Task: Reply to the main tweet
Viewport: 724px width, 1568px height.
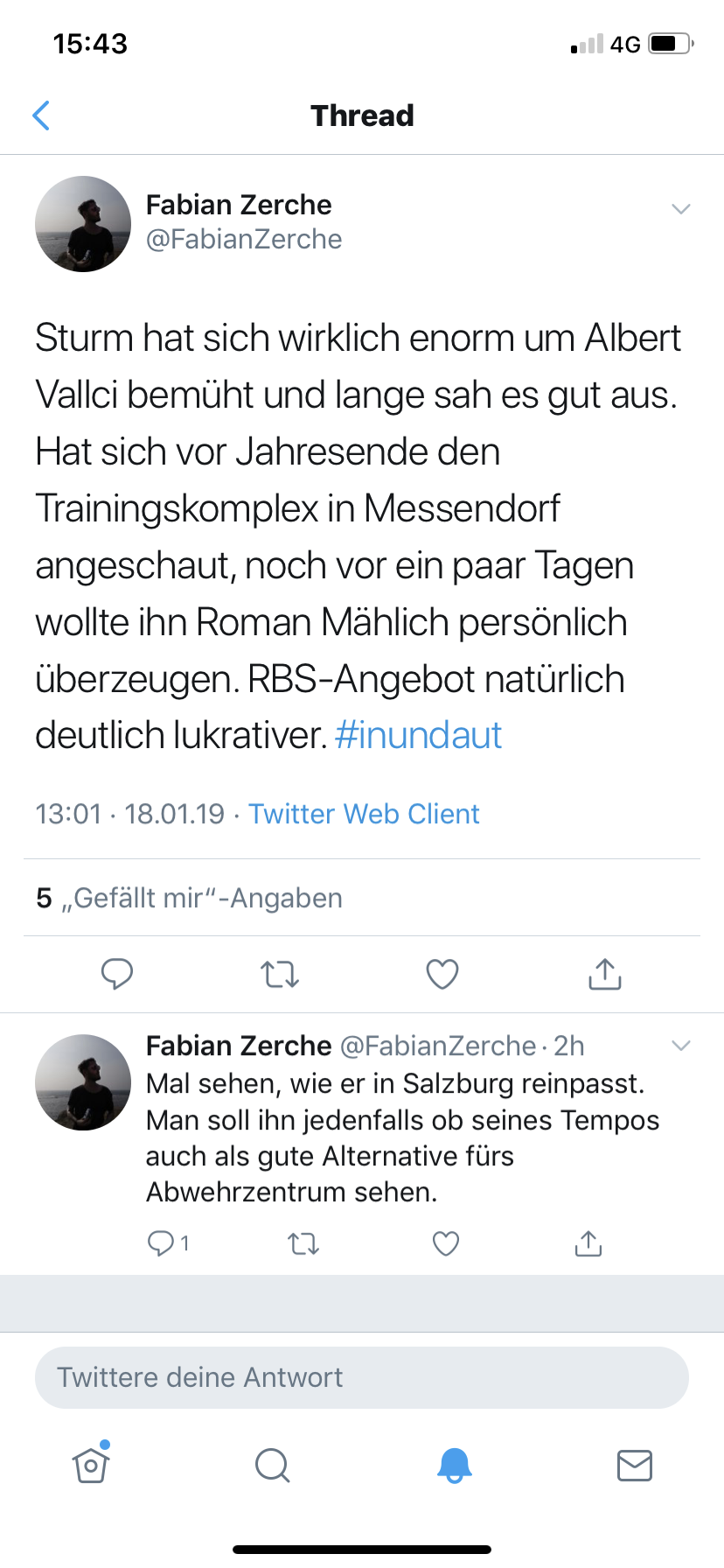Action: 117,974
